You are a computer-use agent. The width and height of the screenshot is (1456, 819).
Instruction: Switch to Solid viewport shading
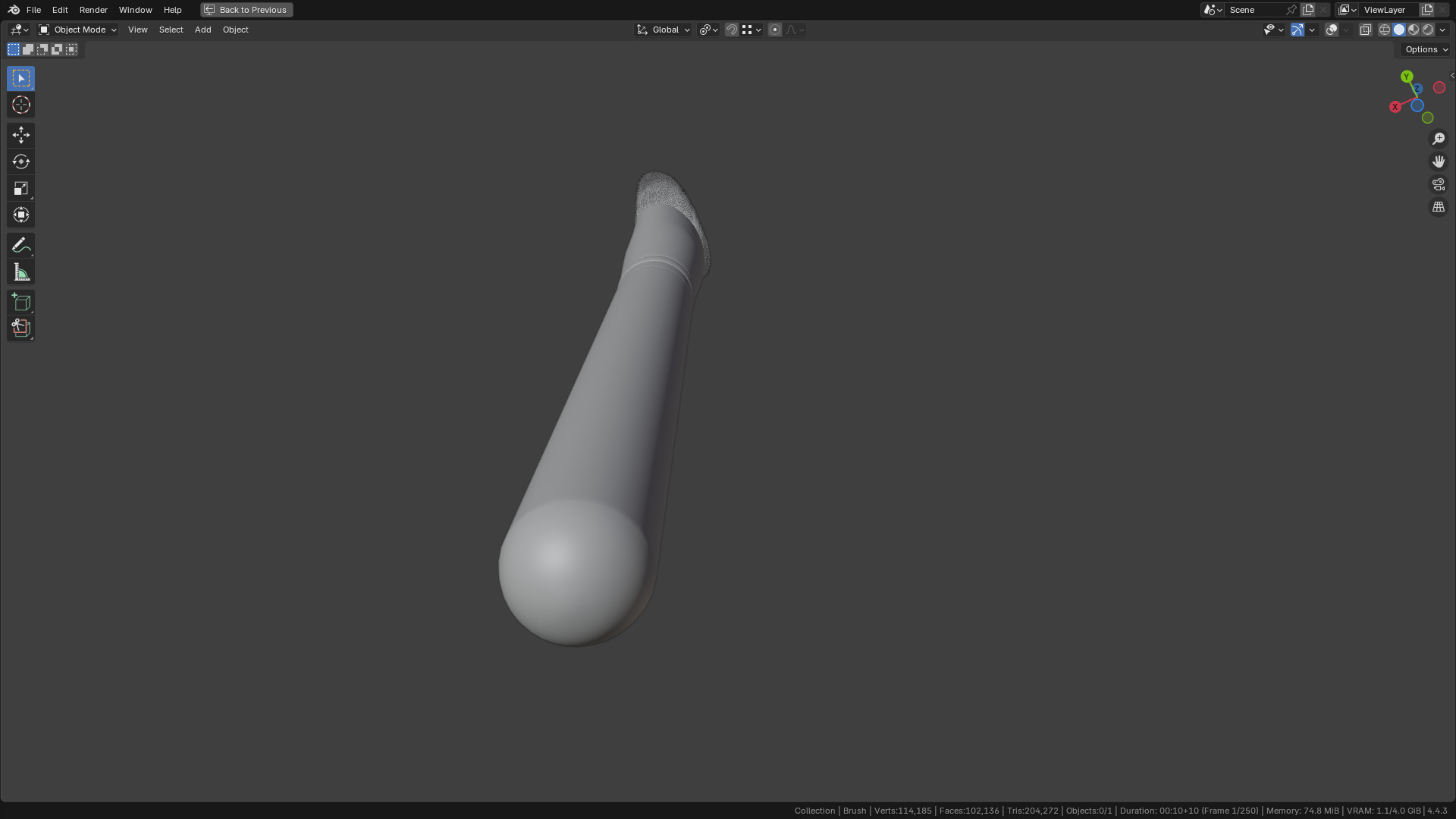pos(1399,30)
